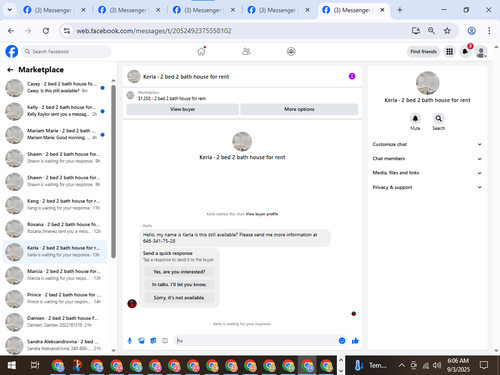The height and width of the screenshot is (375, 500).
Task: Show hidden system tray icons
Action: 402,366
